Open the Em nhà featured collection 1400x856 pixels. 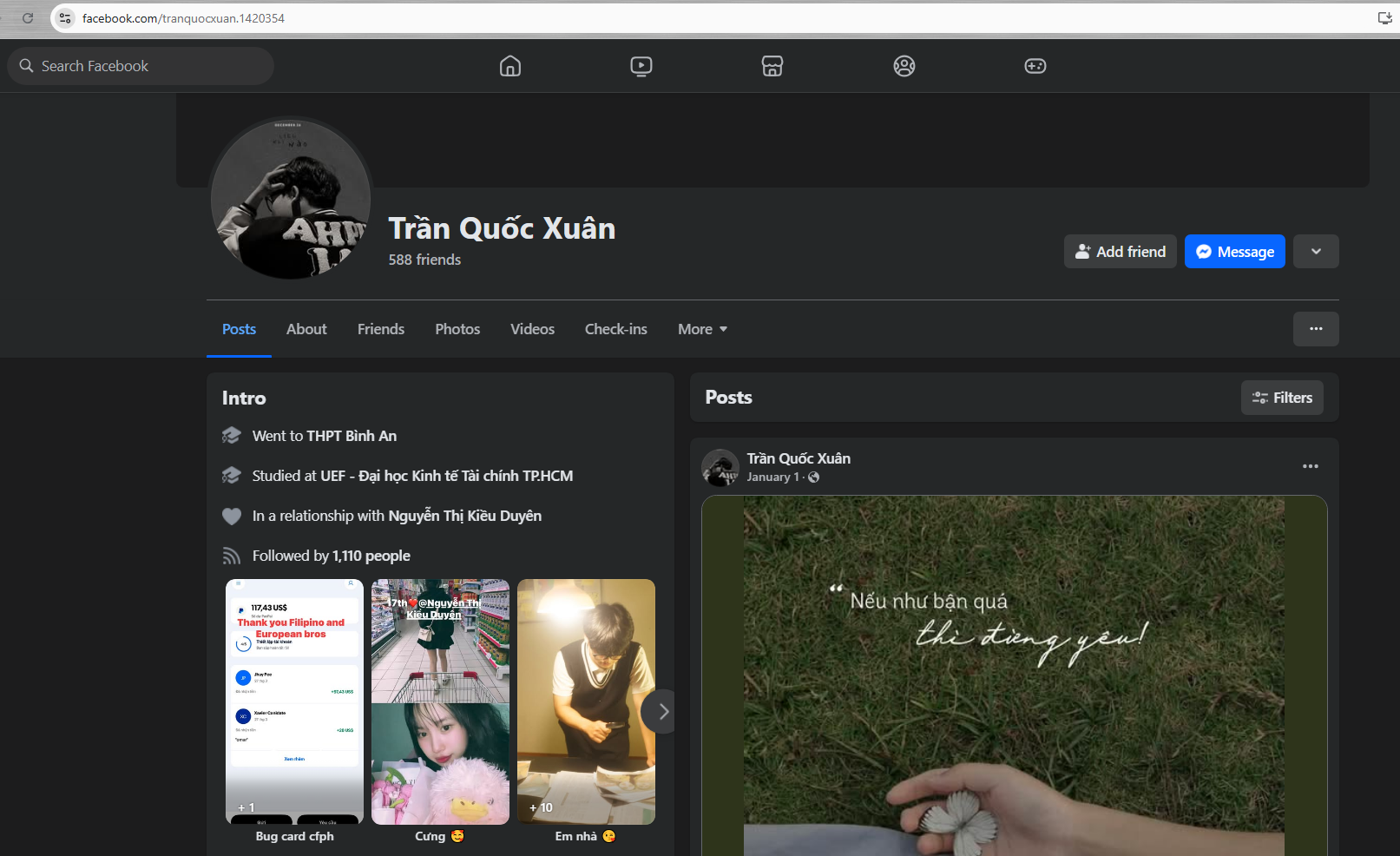click(586, 701)
